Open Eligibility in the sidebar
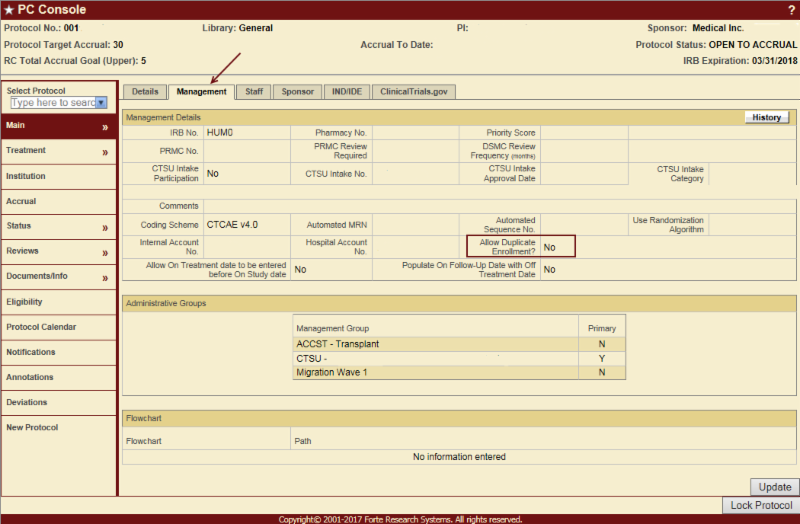 [x=24, y=302]
